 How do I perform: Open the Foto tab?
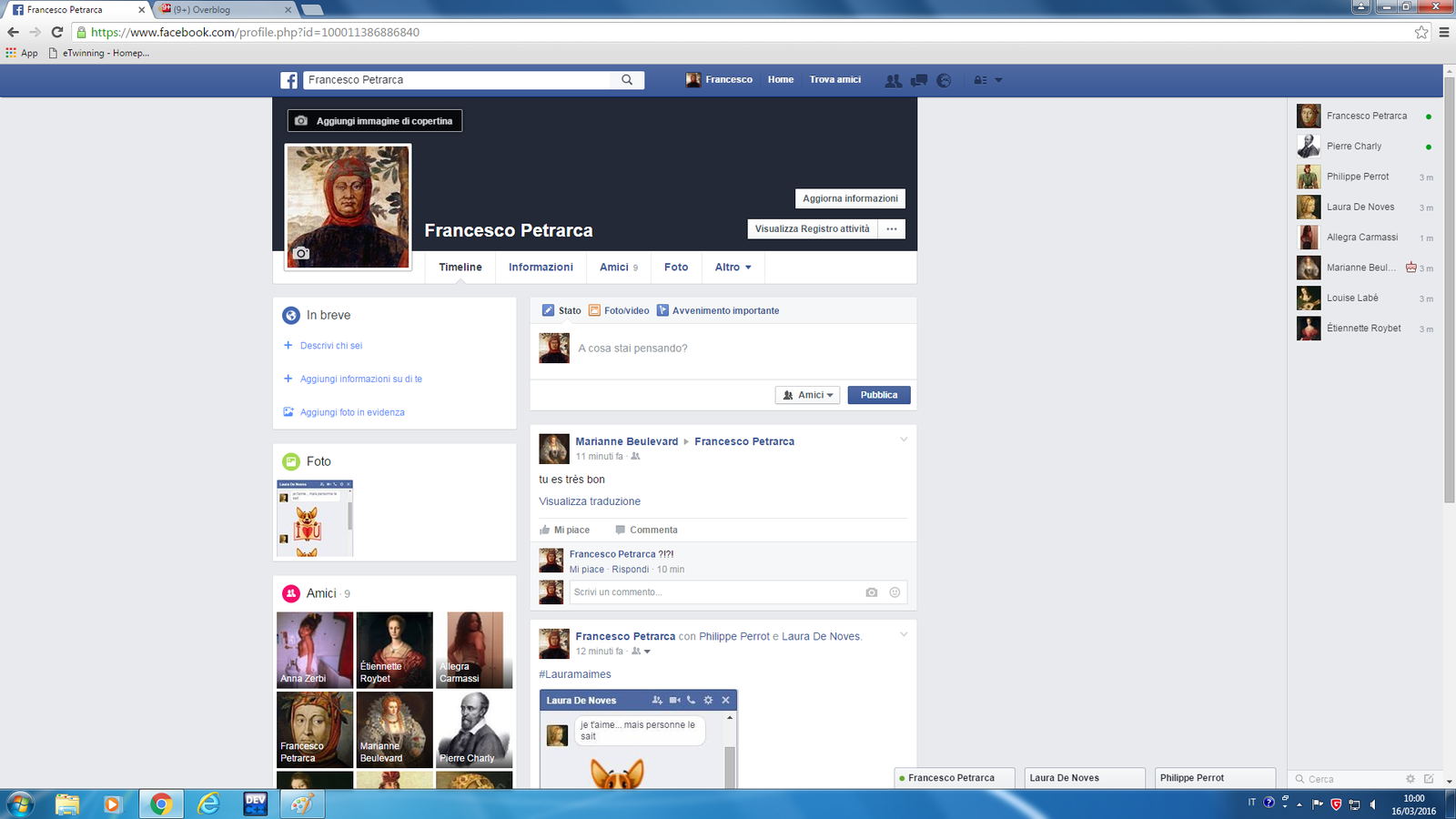click(676, 268)
